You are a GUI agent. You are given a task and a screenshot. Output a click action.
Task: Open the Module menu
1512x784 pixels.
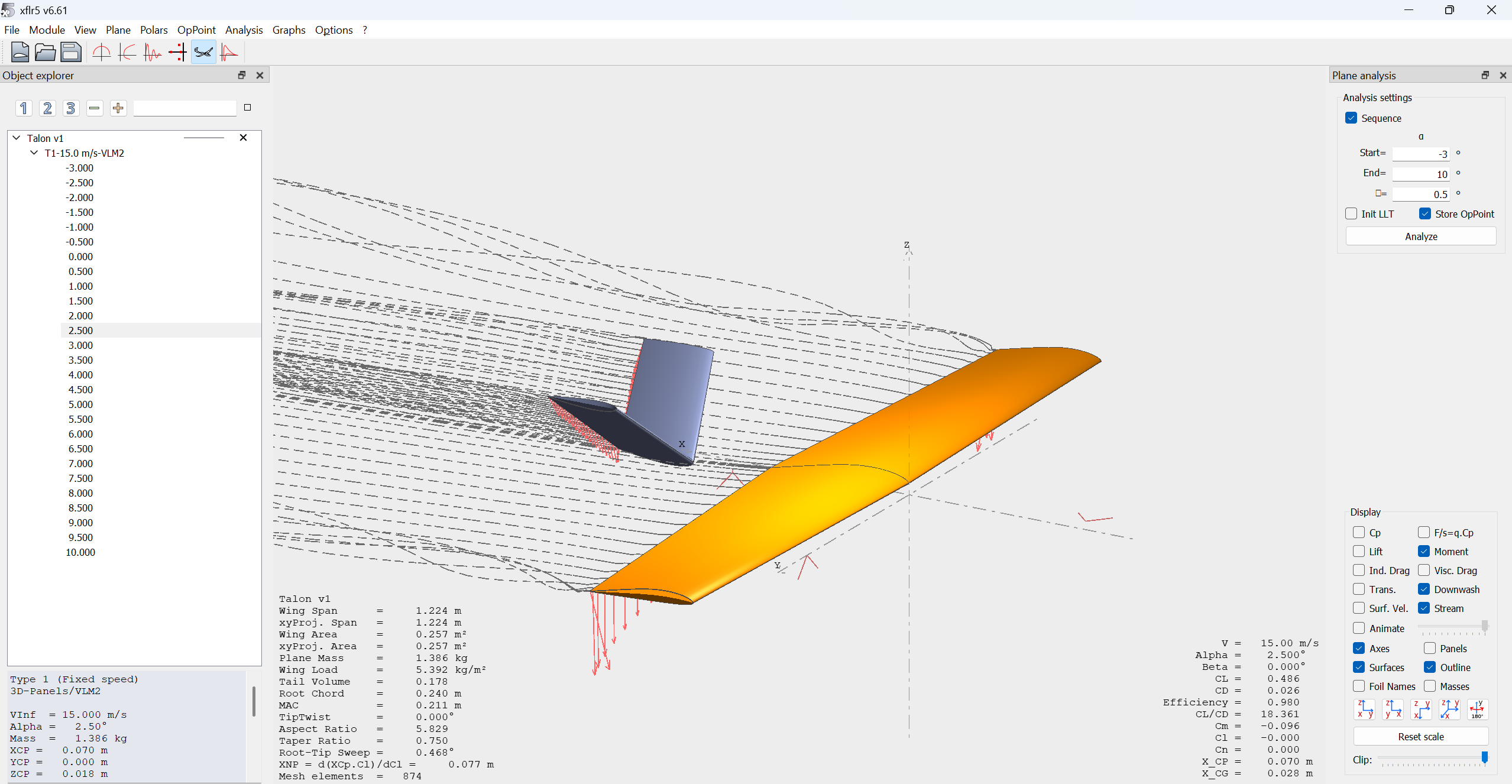47,30
